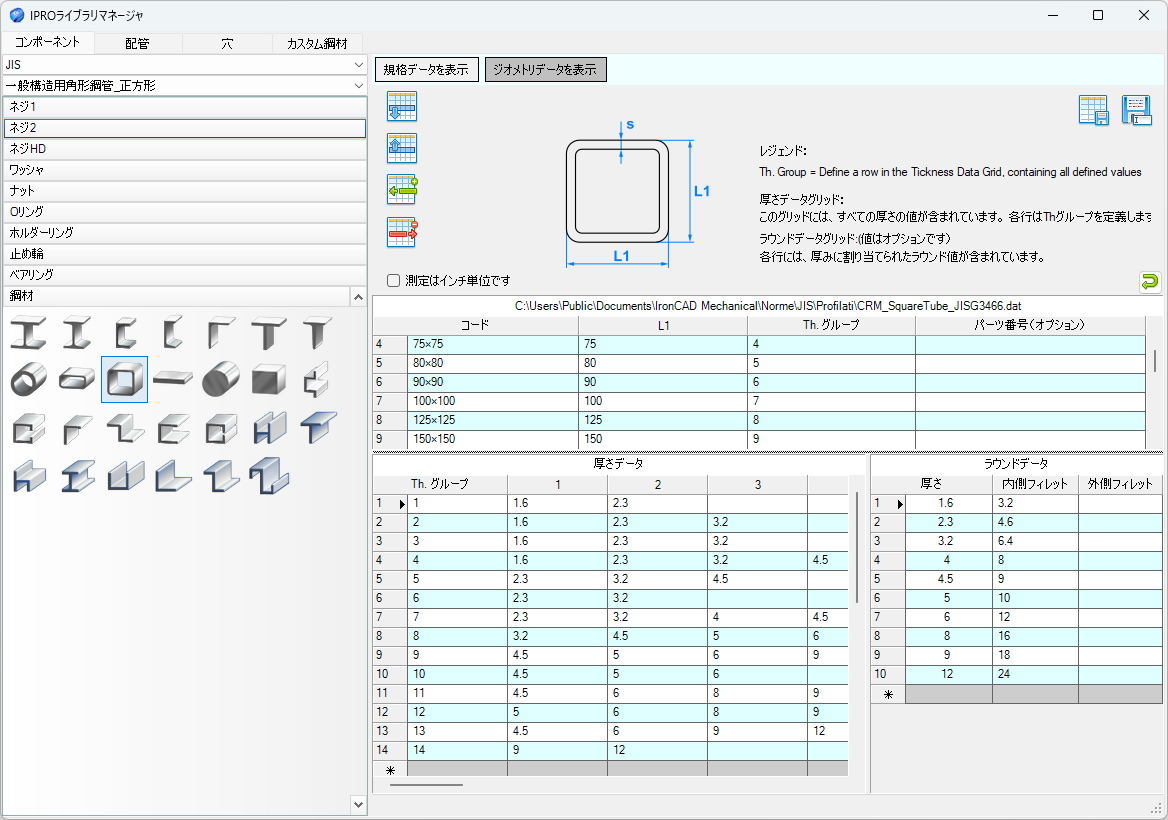Click the new-row asterisk in 厚さデータ
This screenshot has height=820, width=1168.
click(390, 771)
